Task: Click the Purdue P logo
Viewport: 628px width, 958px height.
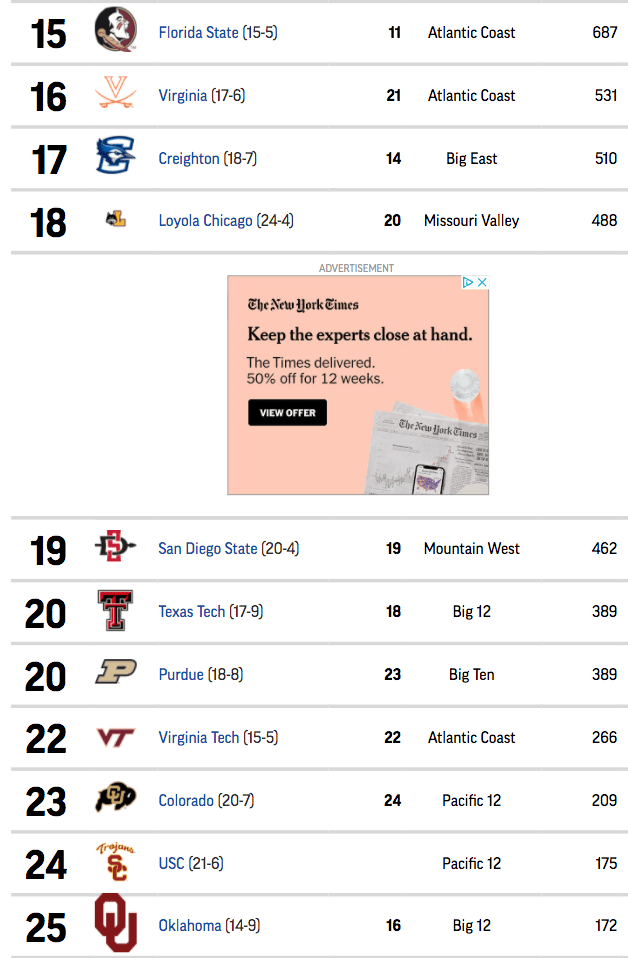Action: pos(115,671)
